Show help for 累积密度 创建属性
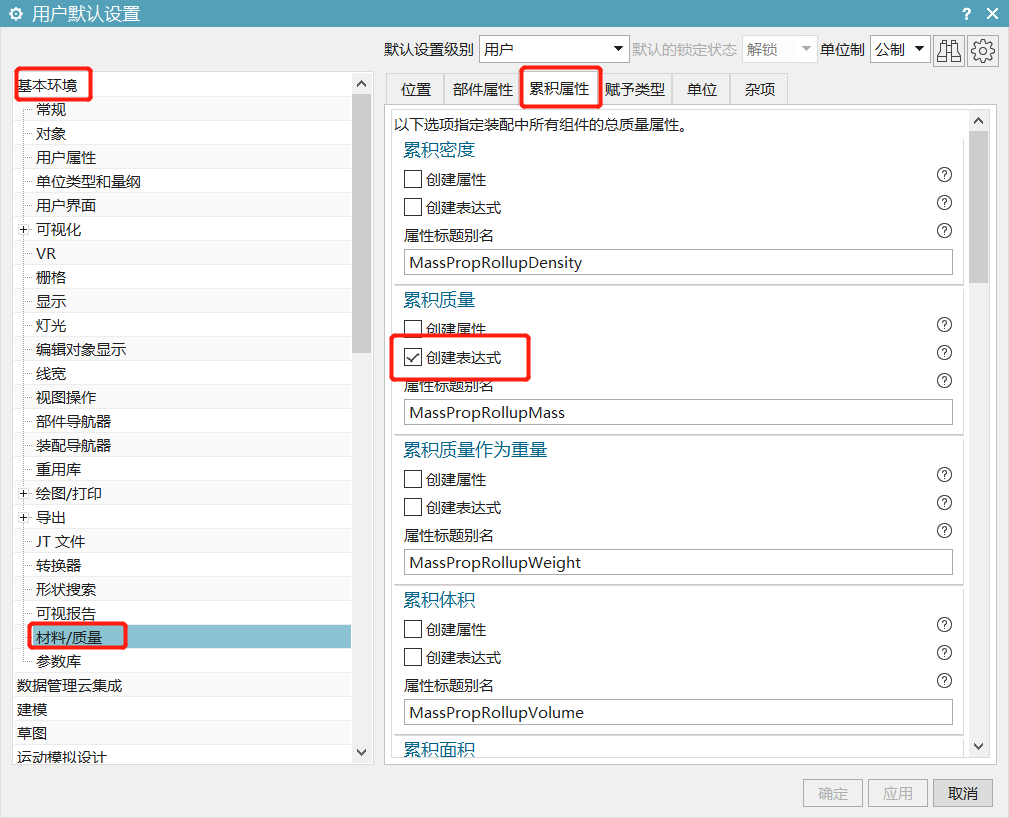Screen dimensions: 1009x818 coord(944,174)
